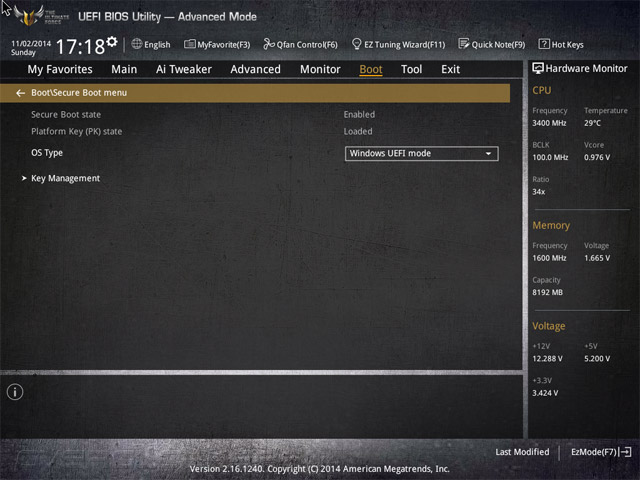Click the EZ Tuning Wizard bulb icon
The width and height of the screenshot is (640, 480).
(356, 44)
